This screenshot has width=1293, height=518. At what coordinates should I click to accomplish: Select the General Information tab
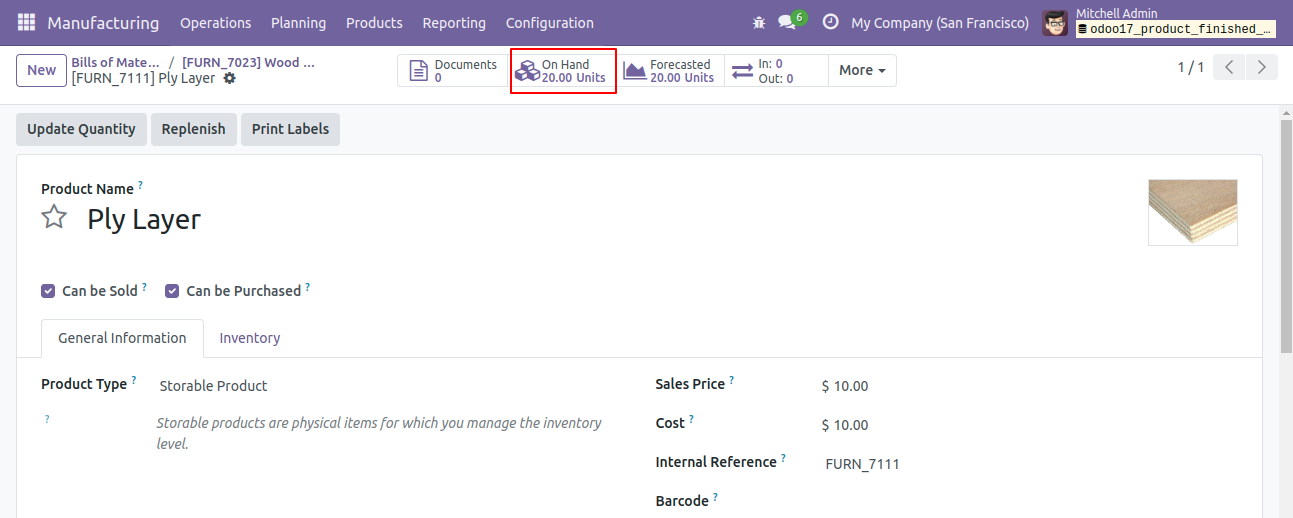coord(122,338)
